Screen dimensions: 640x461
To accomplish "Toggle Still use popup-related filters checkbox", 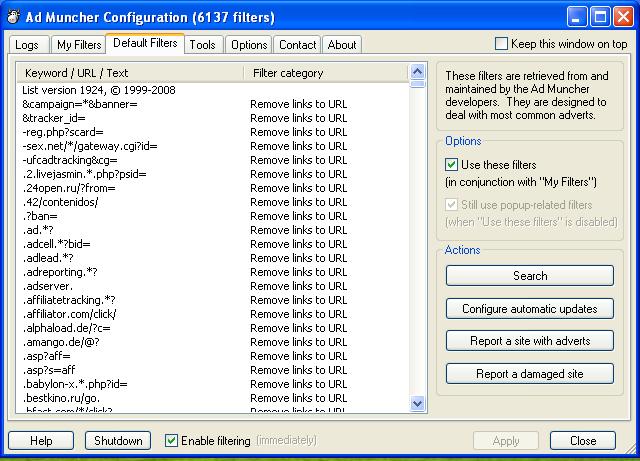I will (451, 205).
